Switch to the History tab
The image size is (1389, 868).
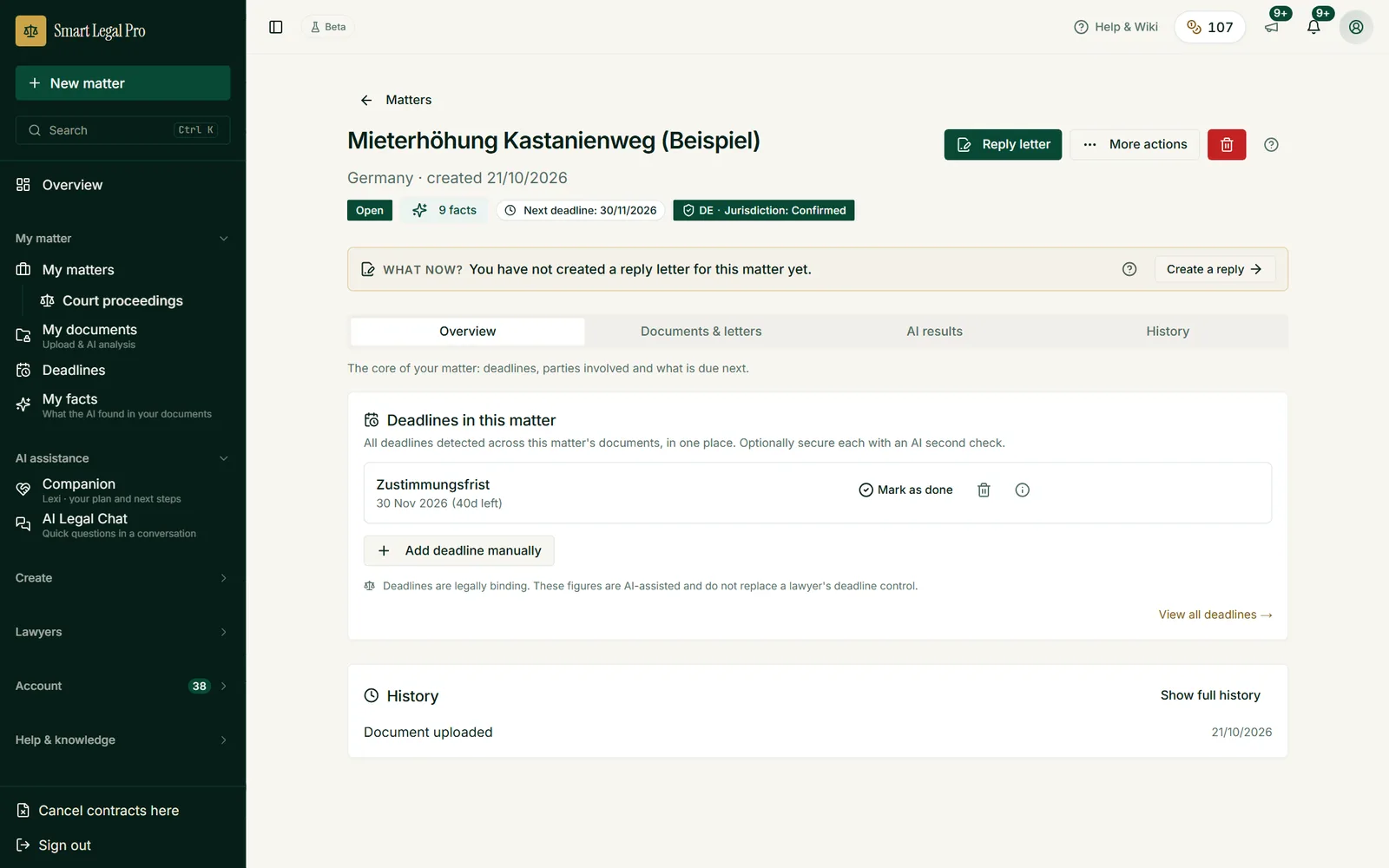[1168, 332]
